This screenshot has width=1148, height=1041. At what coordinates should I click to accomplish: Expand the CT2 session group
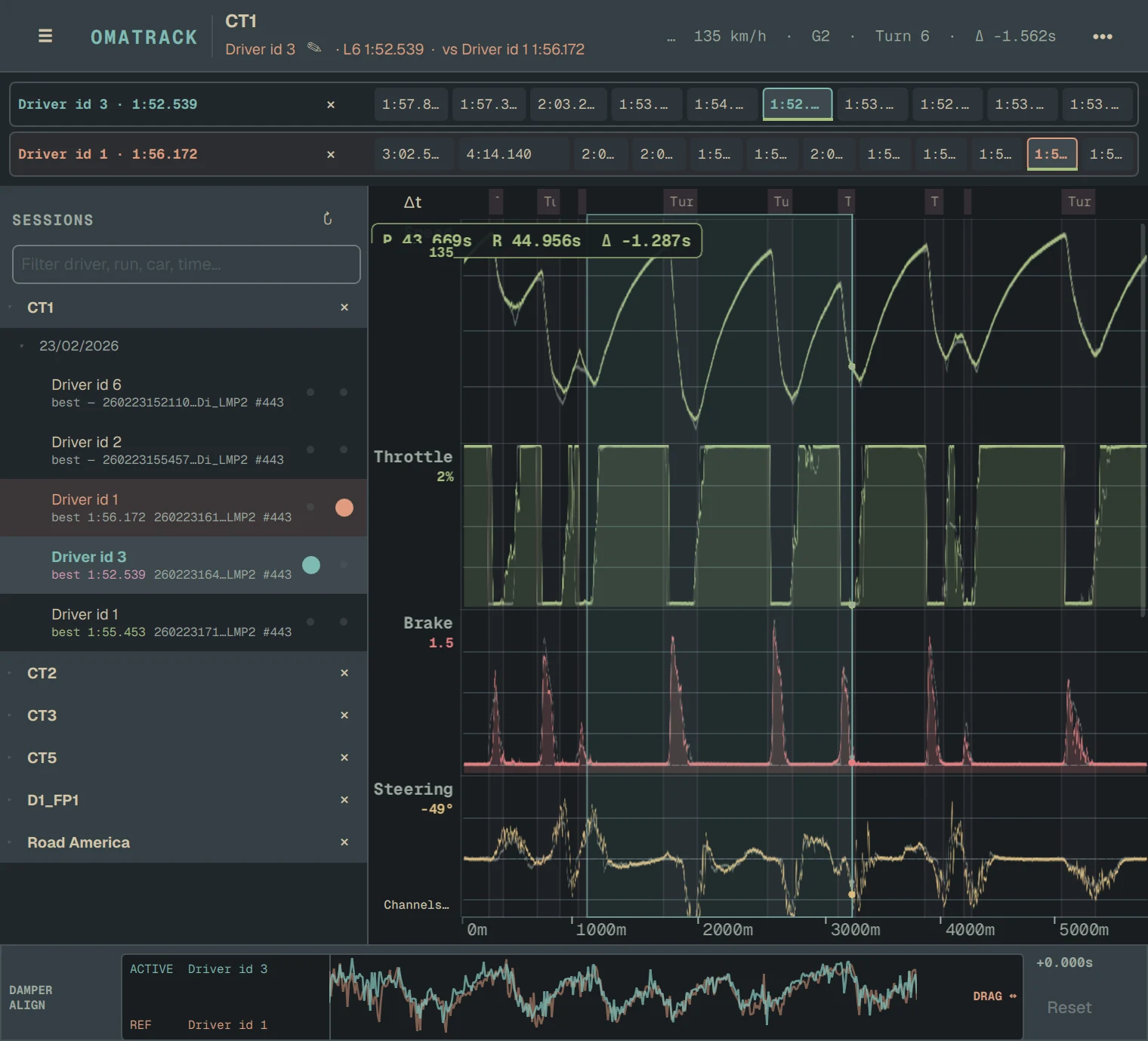(x=10, y=673)
